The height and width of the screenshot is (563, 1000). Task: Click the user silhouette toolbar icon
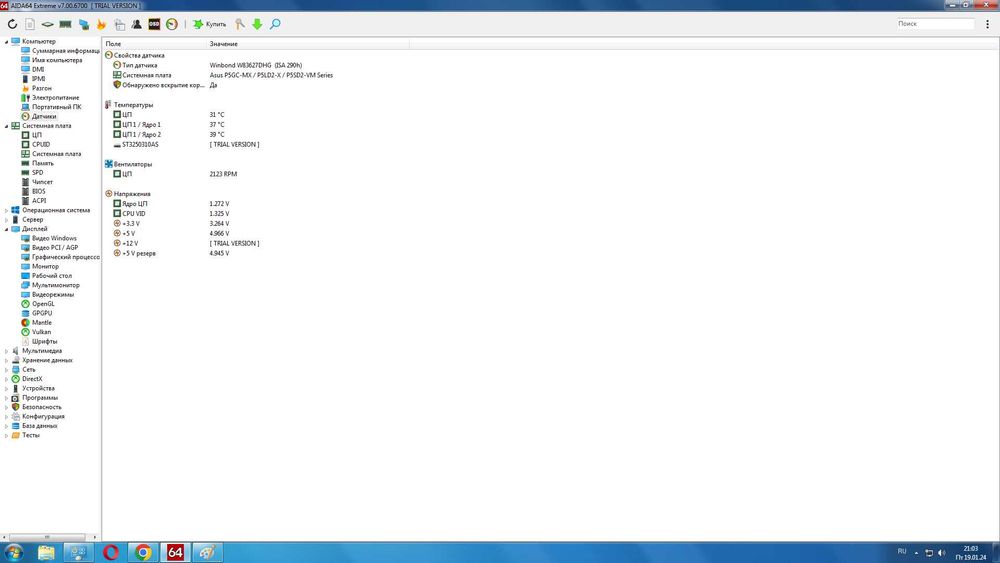pyautogui.click(x=136, y=24)
